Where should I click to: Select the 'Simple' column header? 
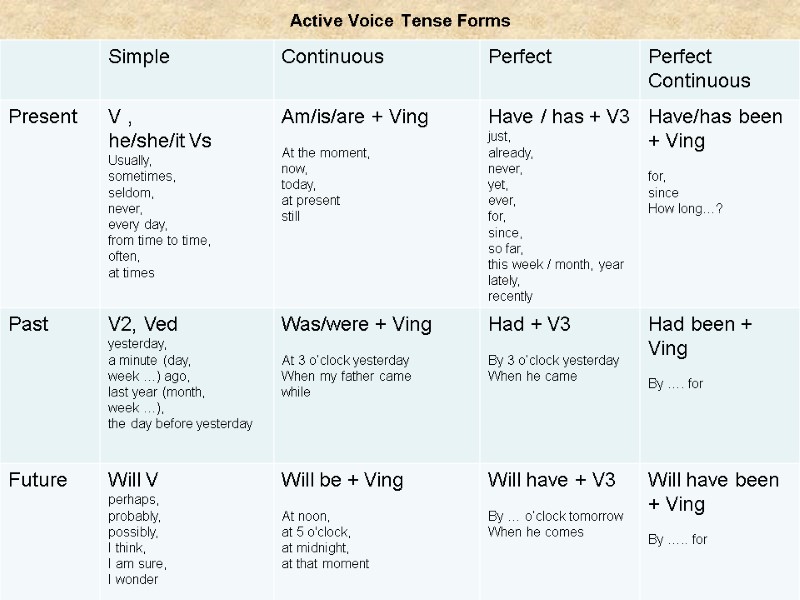[x=139, y=57]
